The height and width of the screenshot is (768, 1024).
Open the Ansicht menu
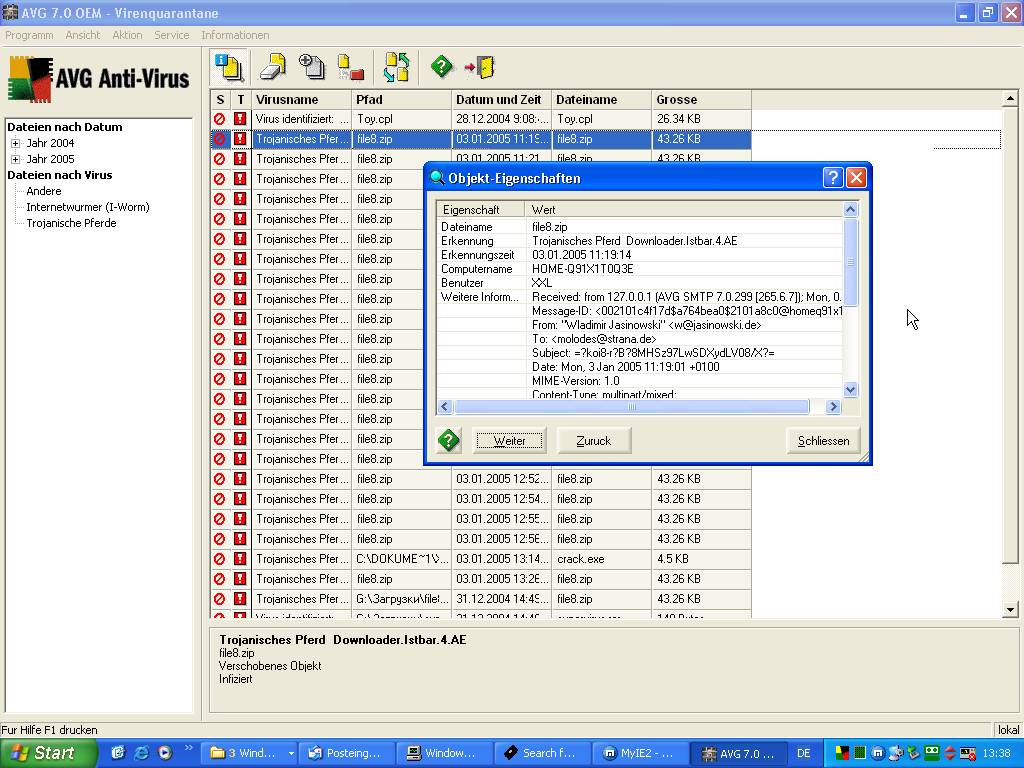pos(83,35)
